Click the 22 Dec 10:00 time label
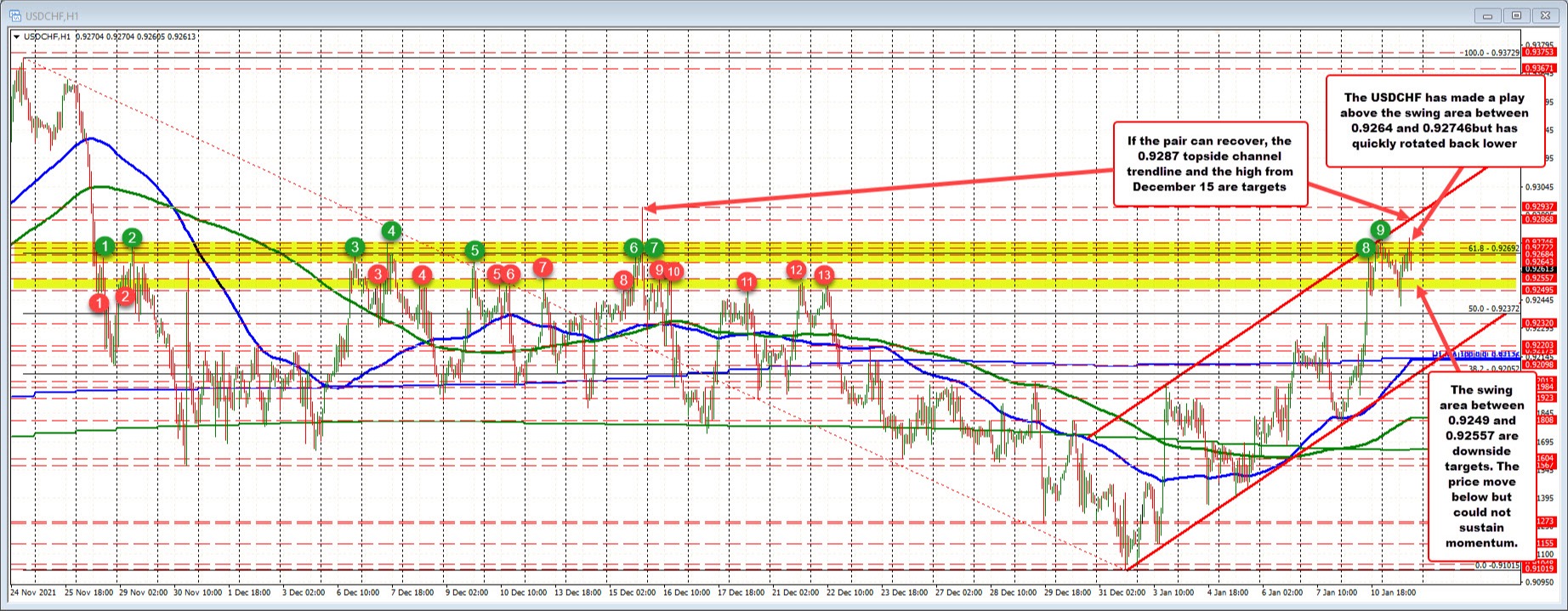The height and width of the screenshot is (611, 1568). click(850, 592)
